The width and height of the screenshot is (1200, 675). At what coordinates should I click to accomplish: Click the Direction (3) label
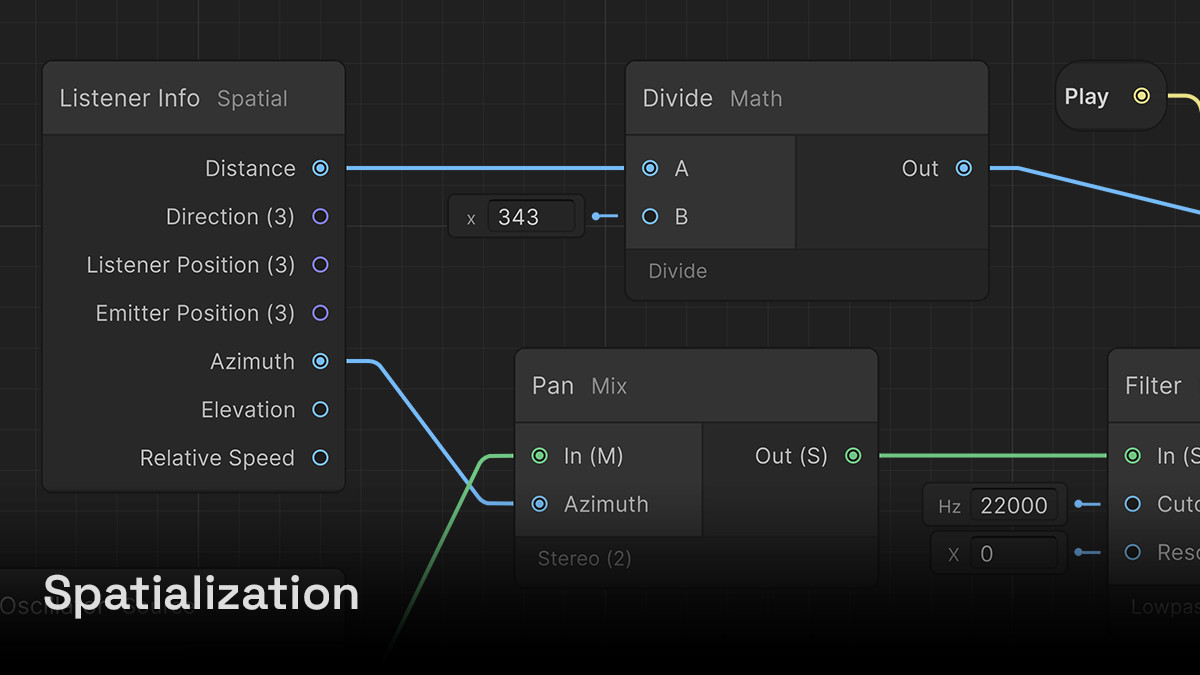click(x=230, y=216)
